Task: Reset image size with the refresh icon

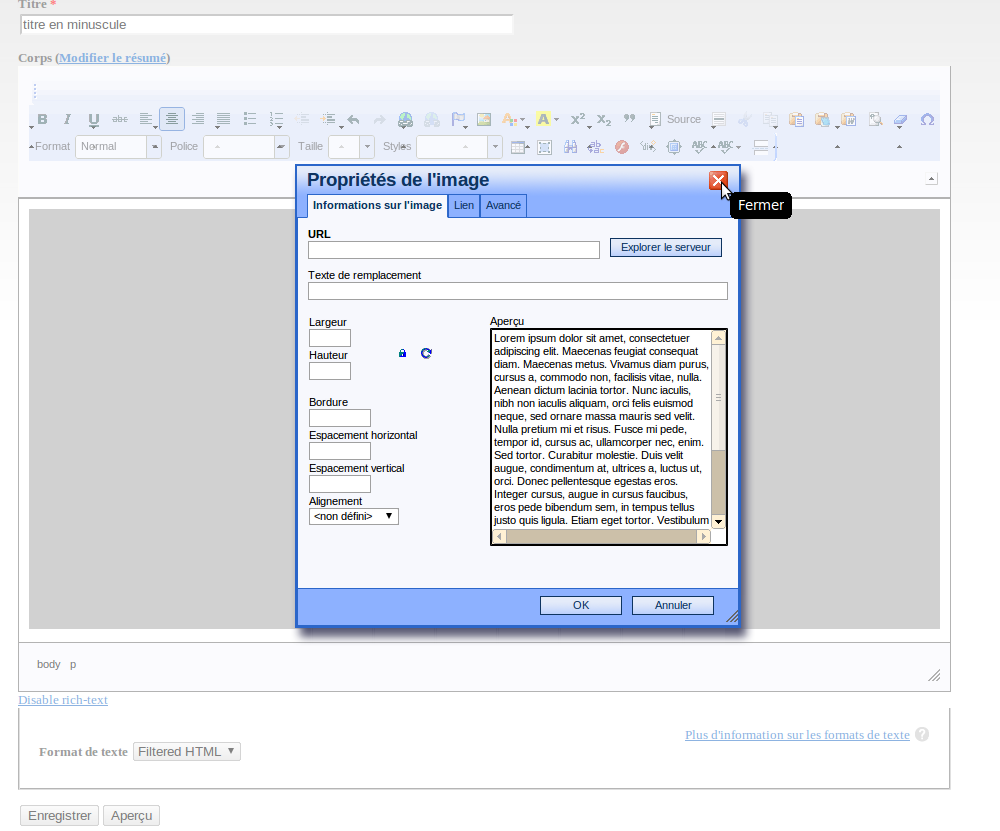Action: click(x=426, y=353)
